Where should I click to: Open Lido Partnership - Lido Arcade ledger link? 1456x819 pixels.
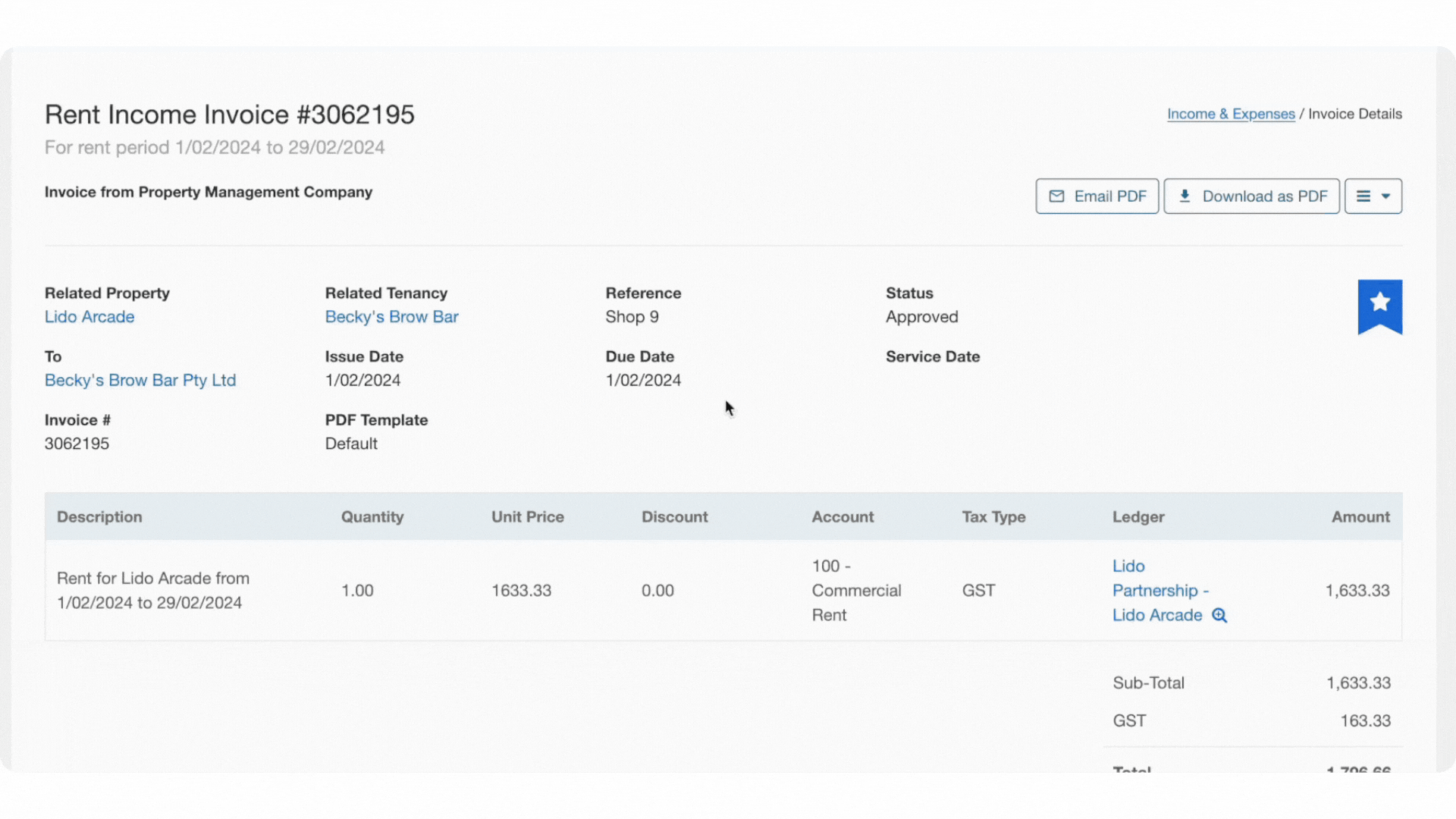pyautogui.click(x=1160, y=591)
